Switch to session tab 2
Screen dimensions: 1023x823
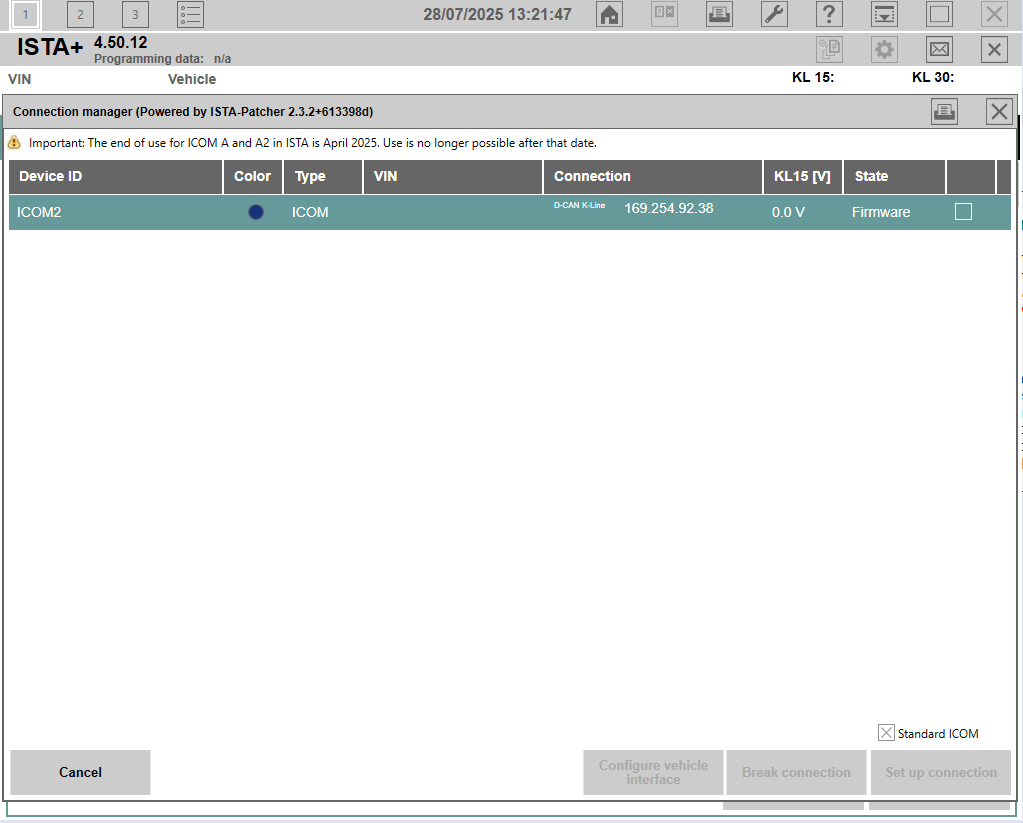click(x=80, y=14)
